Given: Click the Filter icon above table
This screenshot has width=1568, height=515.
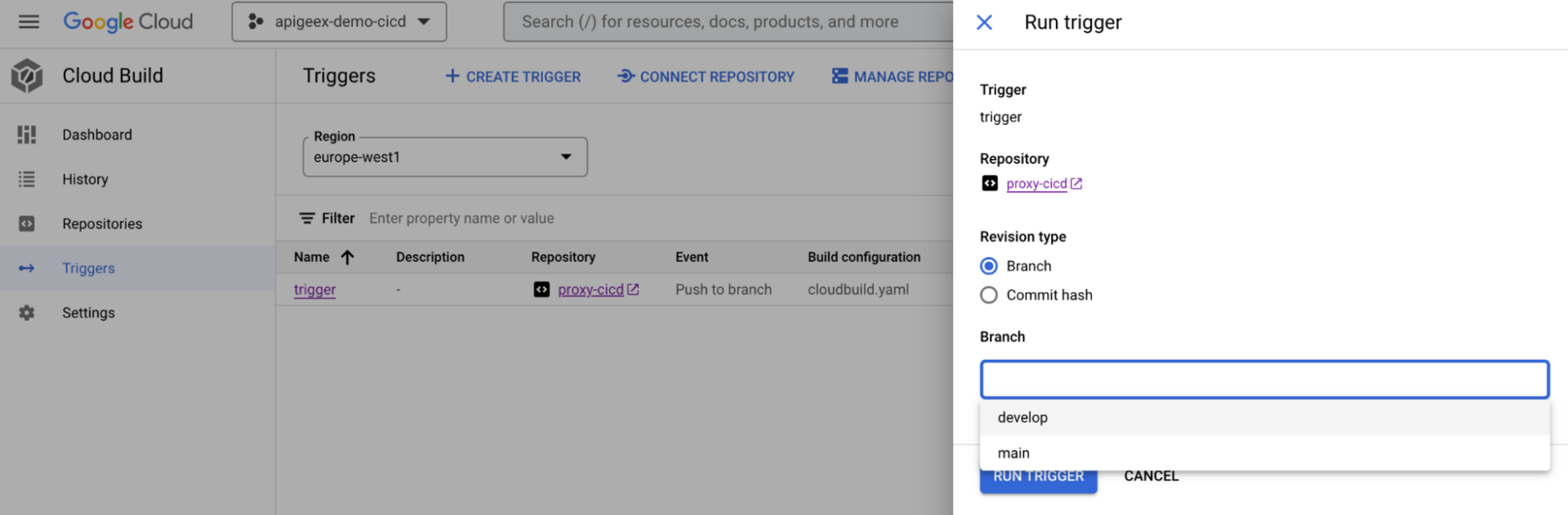Looking at the screenshot, I should point(307,219).
